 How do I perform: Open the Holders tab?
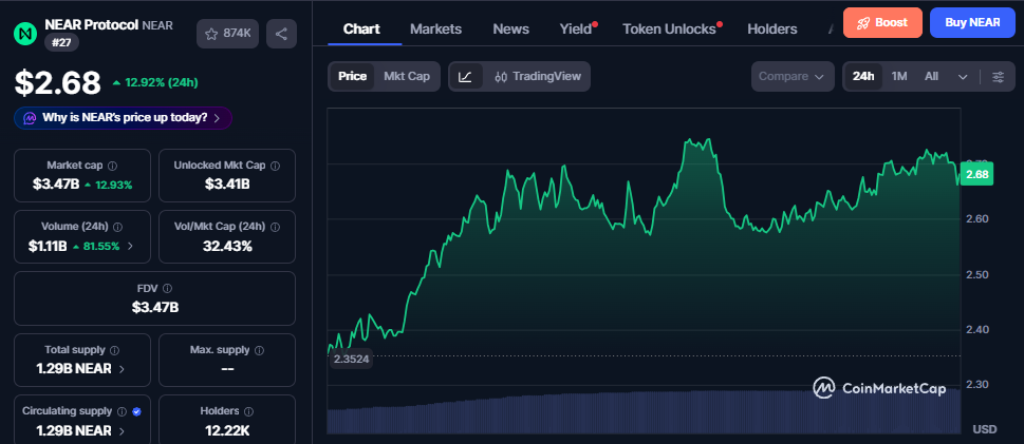772,29
